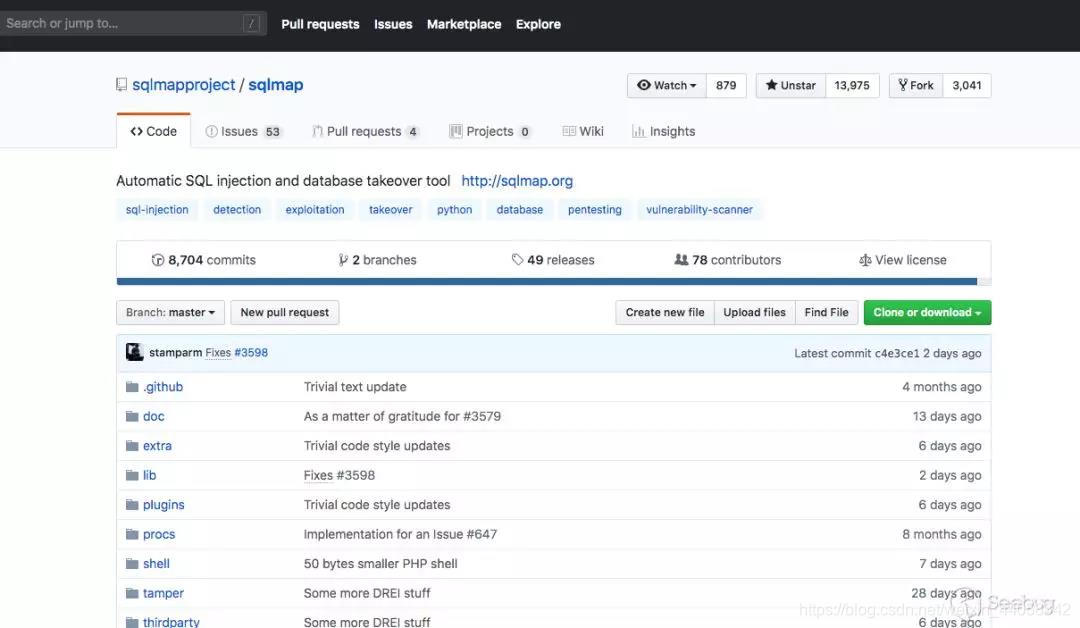
Task: Select the sql-injection topic tag
Action: (x=157, y=210)
